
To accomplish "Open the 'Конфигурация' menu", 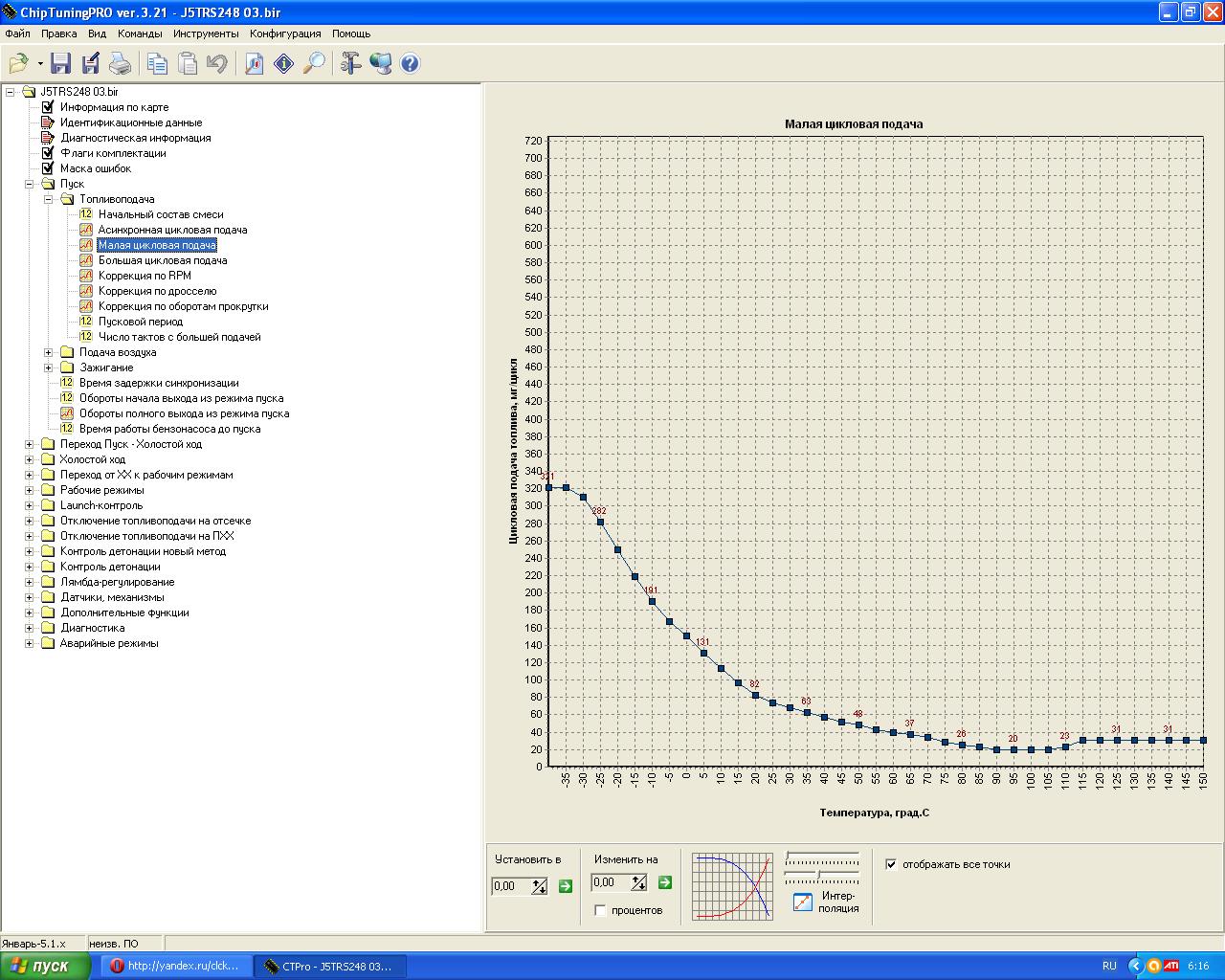I will (285, 33).
